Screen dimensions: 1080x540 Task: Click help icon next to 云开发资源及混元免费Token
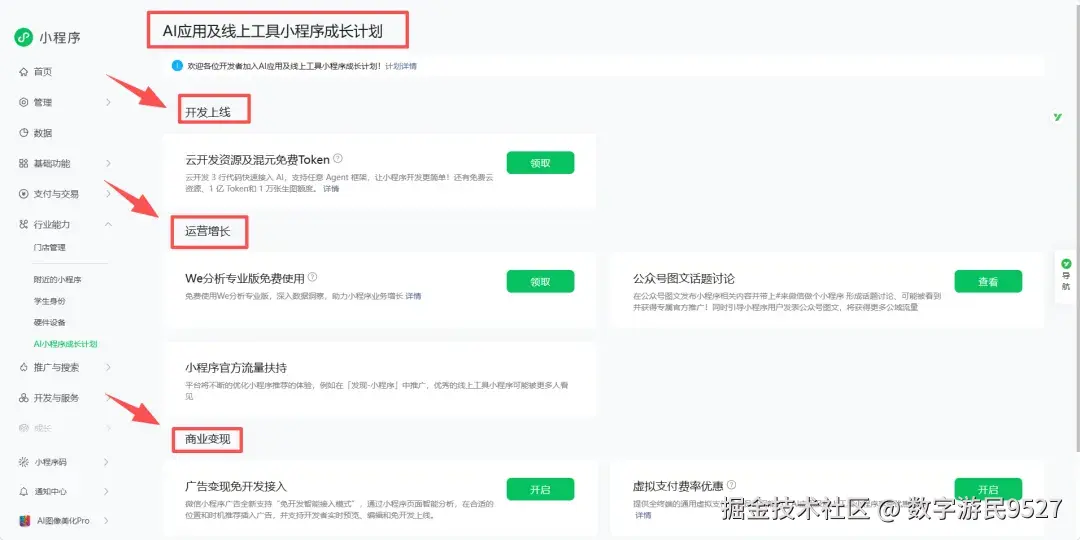tap(338, 158)
